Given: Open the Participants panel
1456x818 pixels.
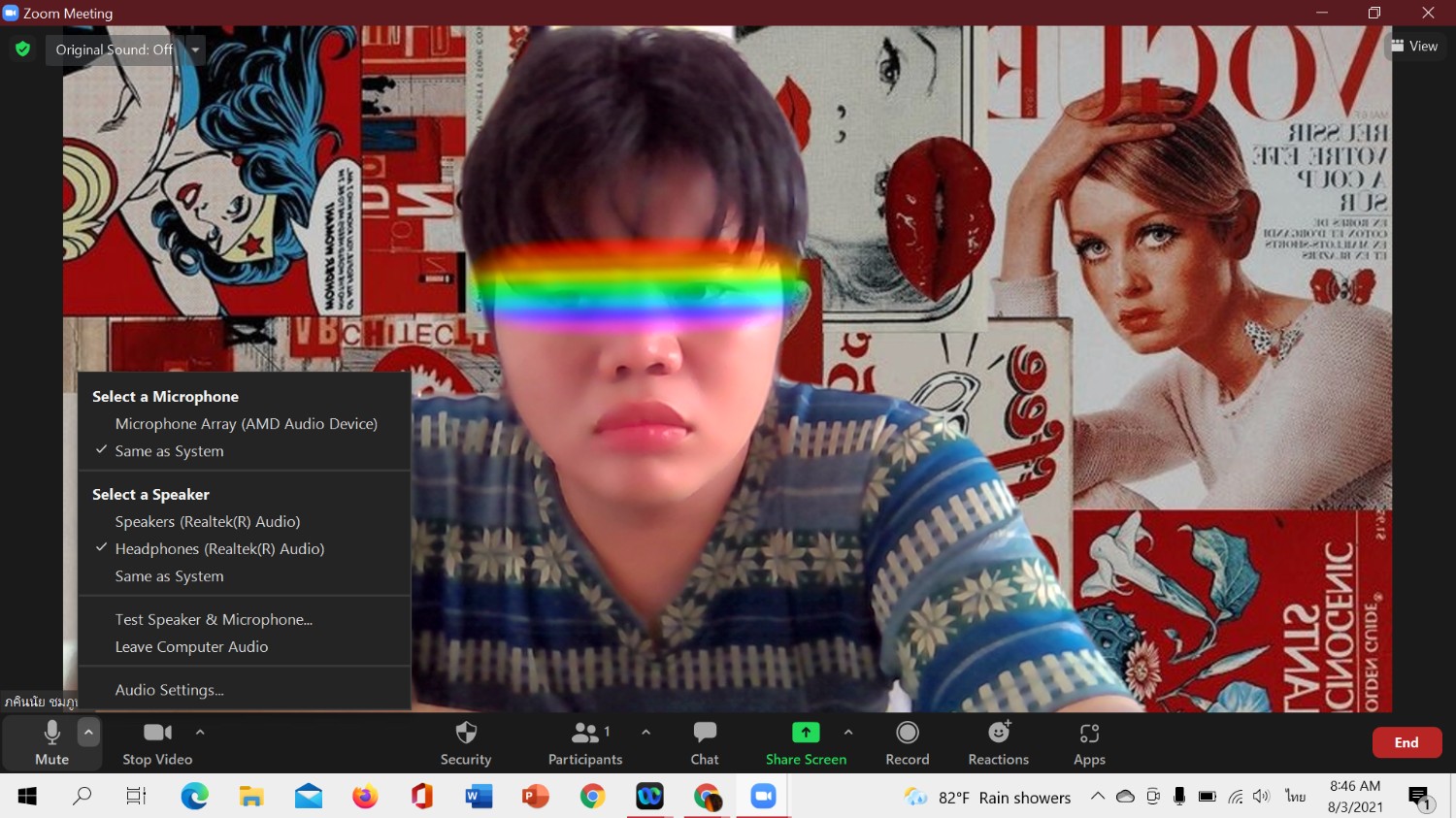Looking at the screenshot, I should tap(585, 743).
